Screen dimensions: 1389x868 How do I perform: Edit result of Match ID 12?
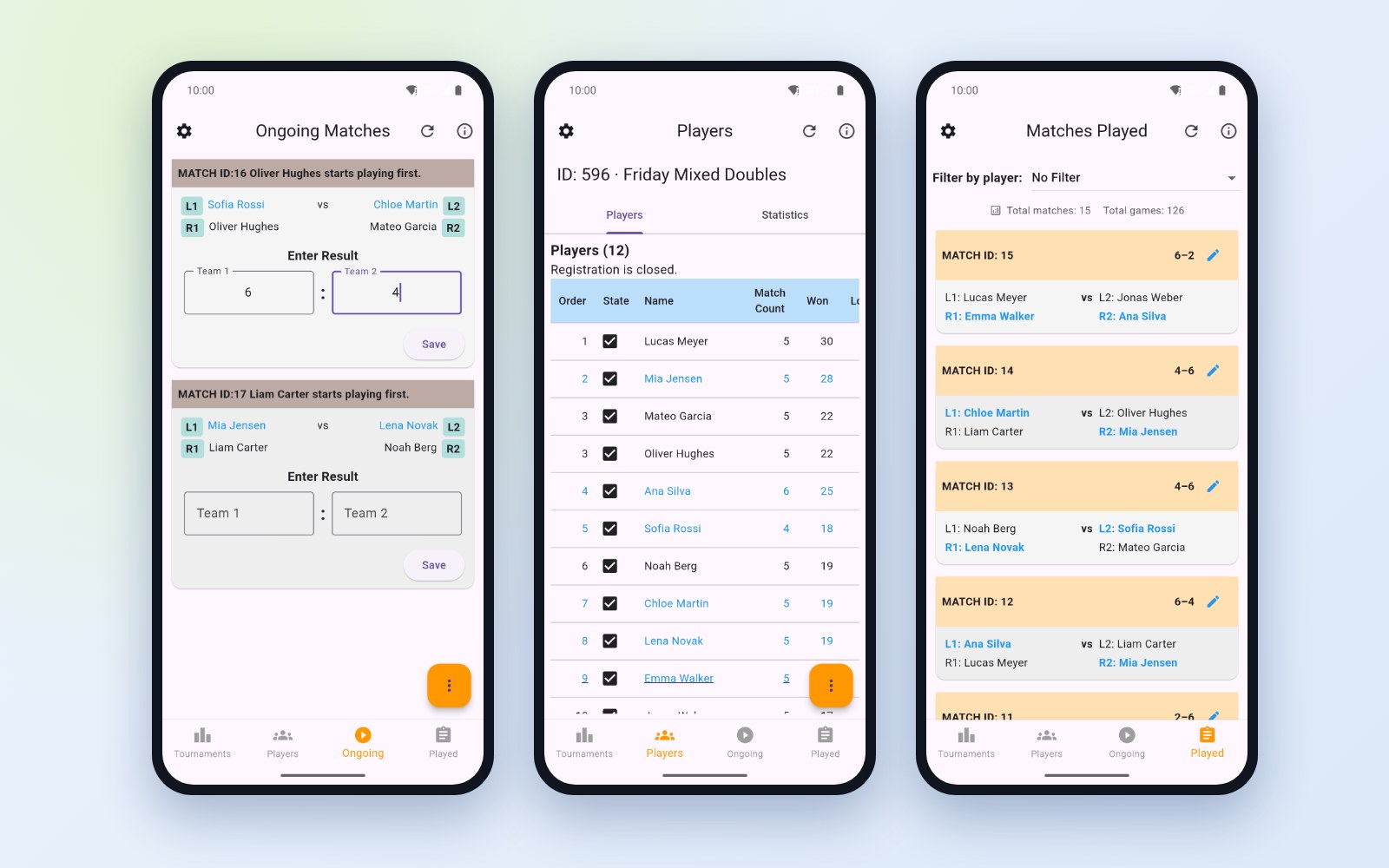[1213, 602]
